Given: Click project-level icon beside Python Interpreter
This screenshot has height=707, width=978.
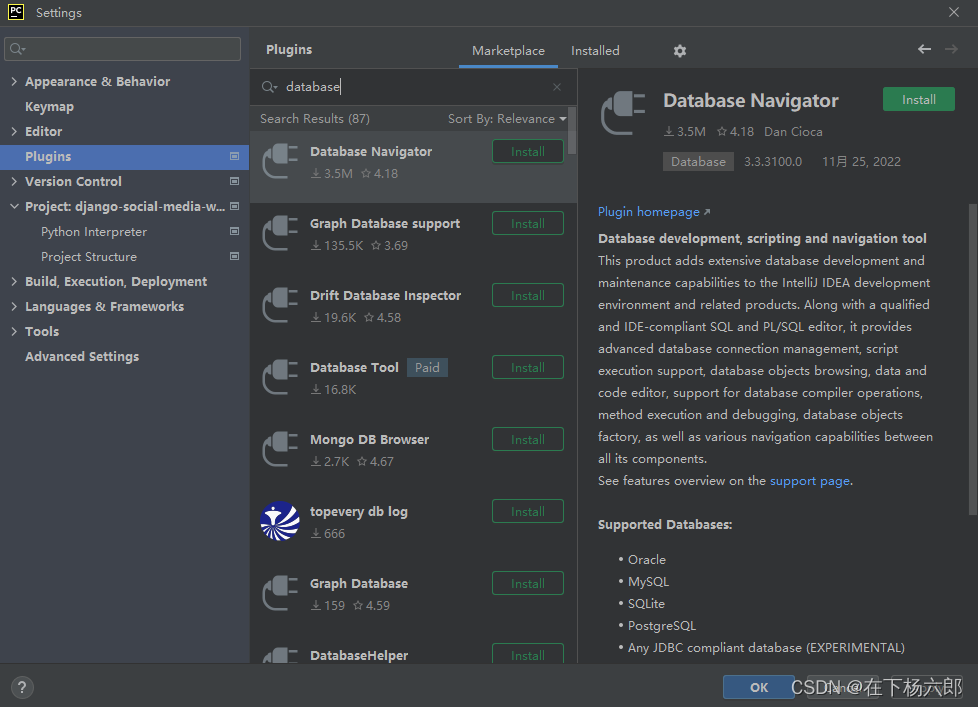Looking at the screenshot, I should (x=235, y=231).
